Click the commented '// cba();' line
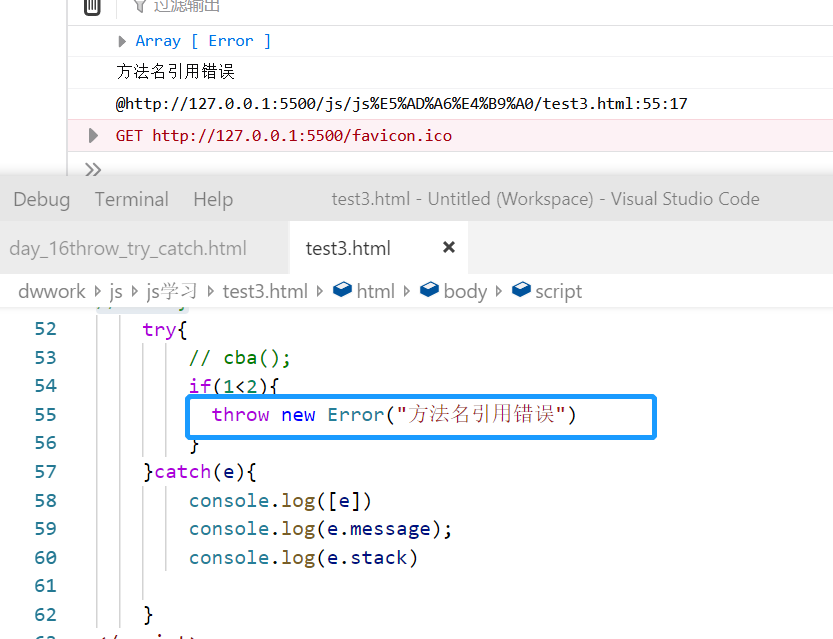833x639 pixels. 240,359
